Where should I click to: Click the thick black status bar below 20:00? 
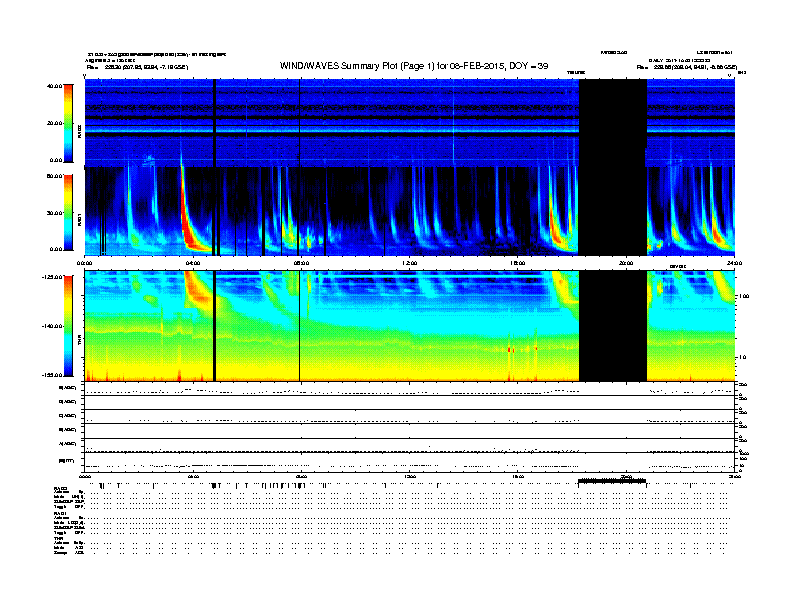(x=612, y=481)
